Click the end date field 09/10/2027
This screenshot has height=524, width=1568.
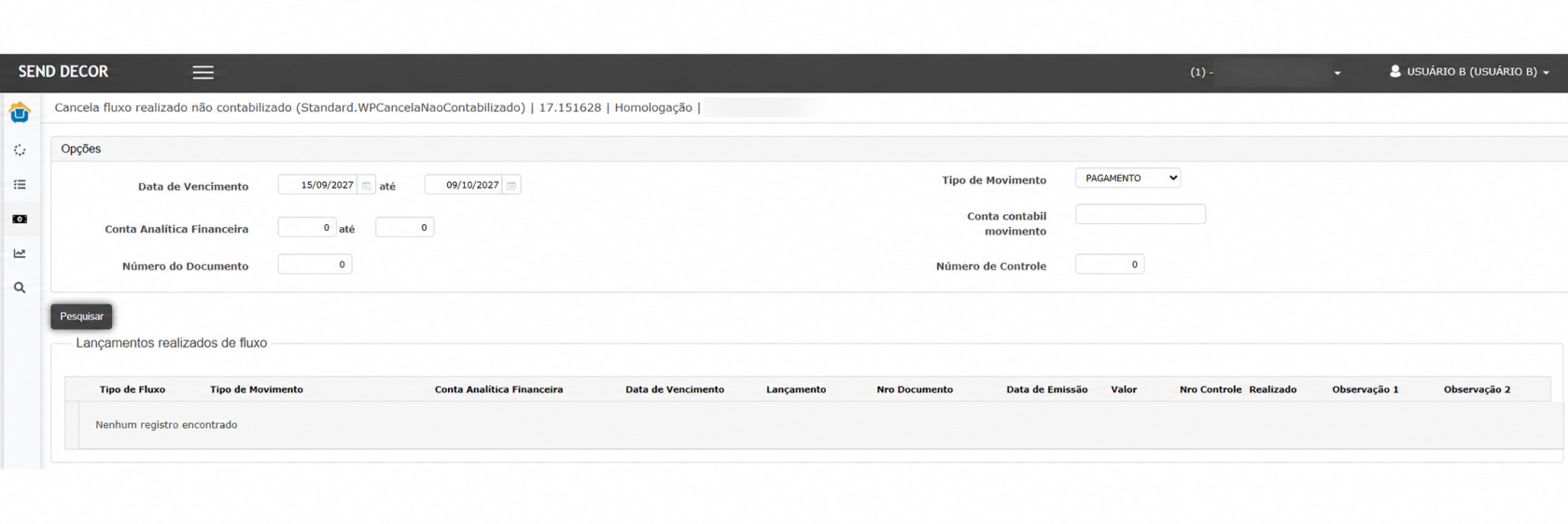coord(464,185)
